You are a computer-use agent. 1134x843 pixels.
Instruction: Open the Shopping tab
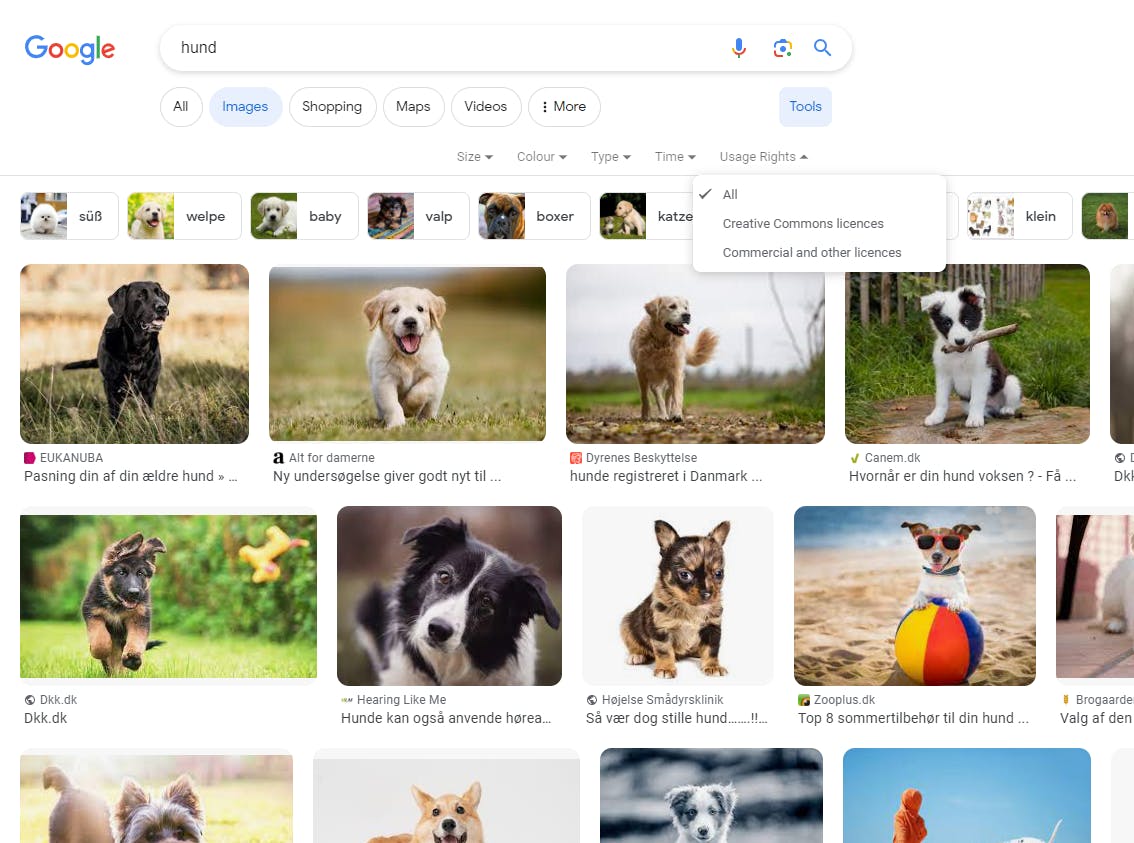coord(332,106)
